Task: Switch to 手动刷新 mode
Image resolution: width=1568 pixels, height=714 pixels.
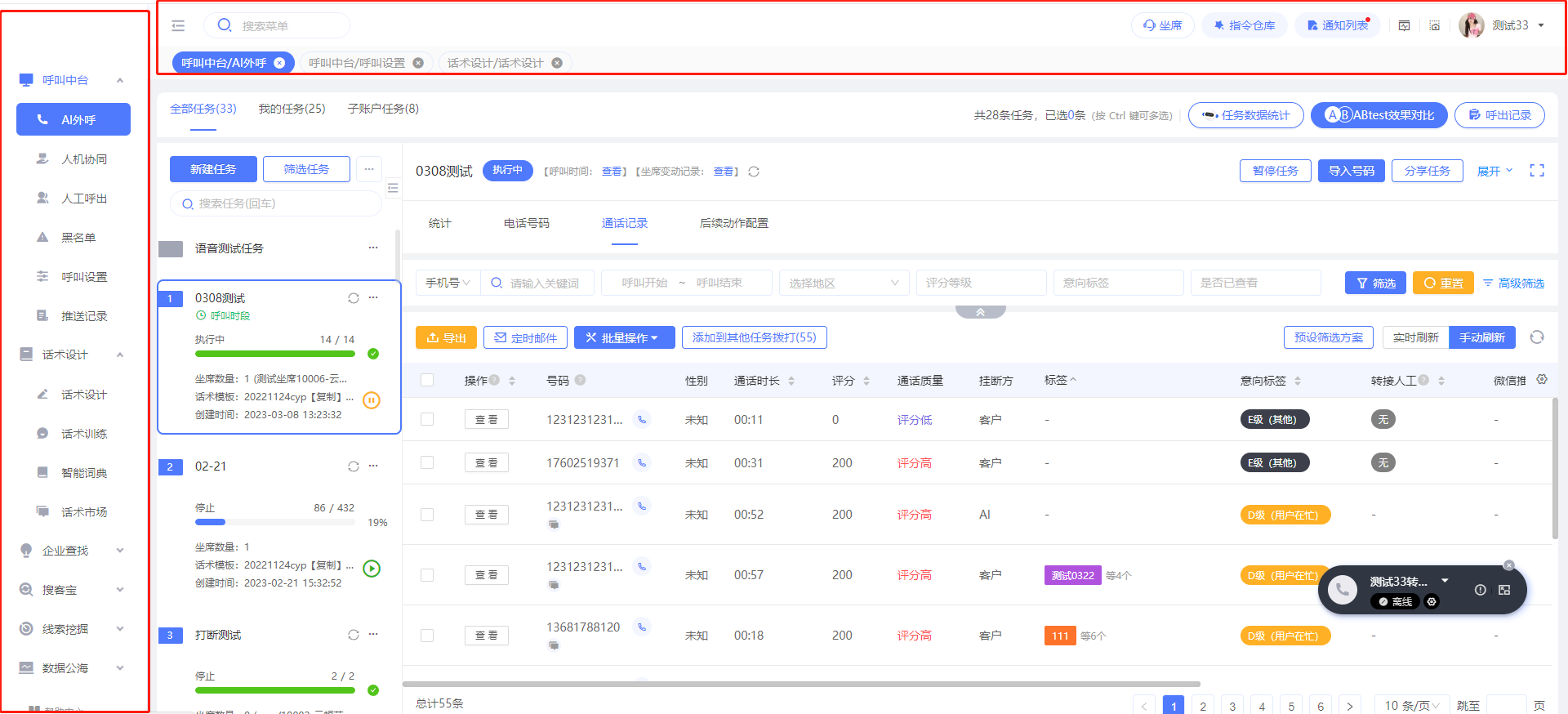Action: (x=1482, y=337)
